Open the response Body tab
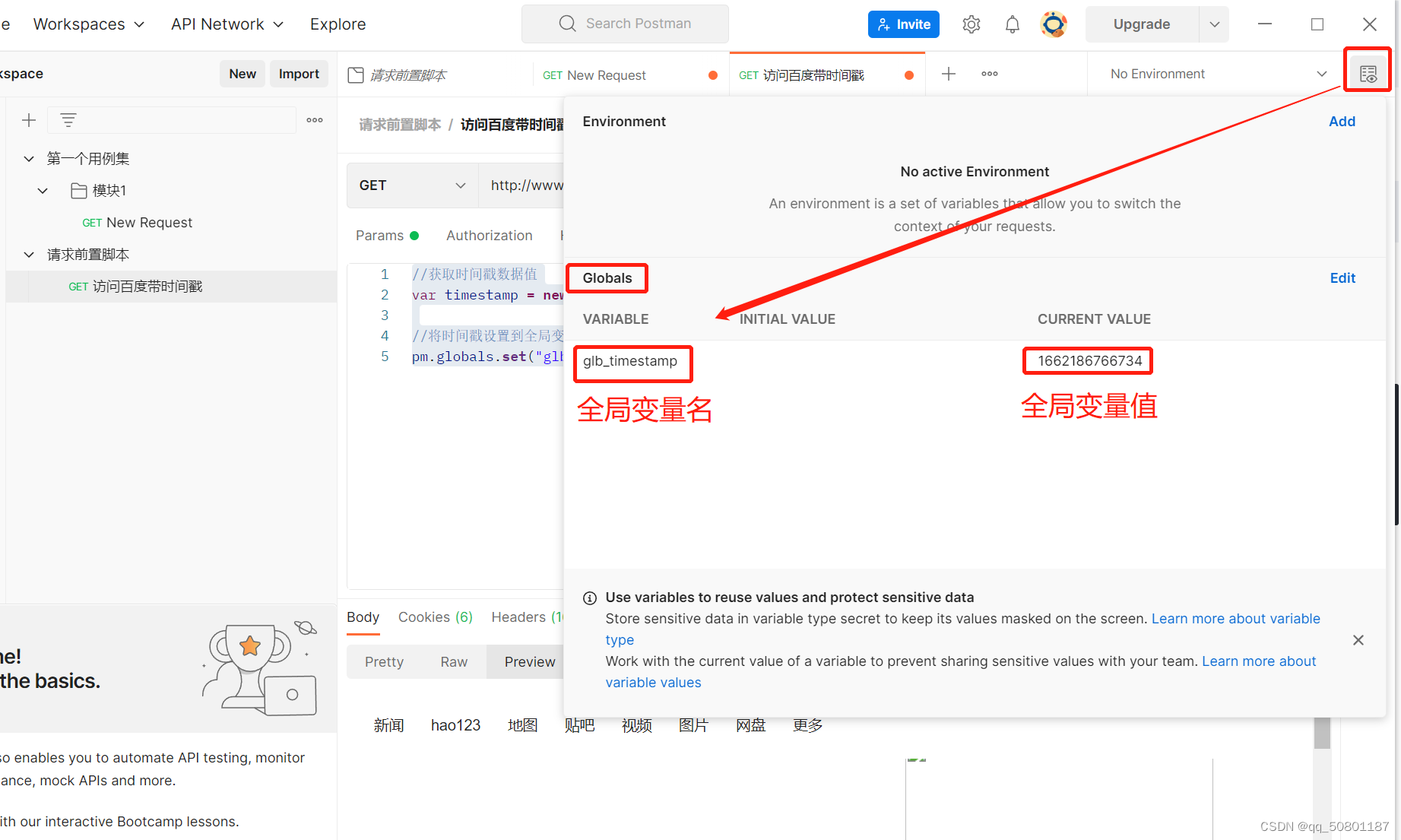The image size is (1401, 840). tap(363, 617)
